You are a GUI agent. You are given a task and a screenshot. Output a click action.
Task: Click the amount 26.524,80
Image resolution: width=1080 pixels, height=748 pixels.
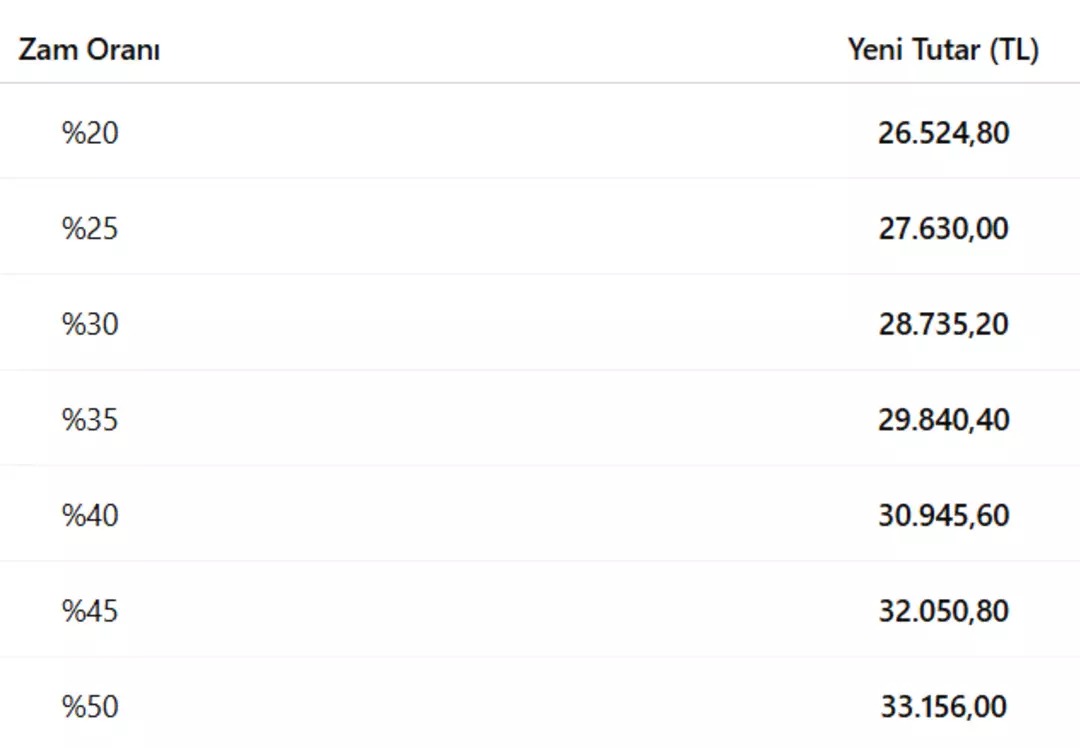tap(943, 132)
